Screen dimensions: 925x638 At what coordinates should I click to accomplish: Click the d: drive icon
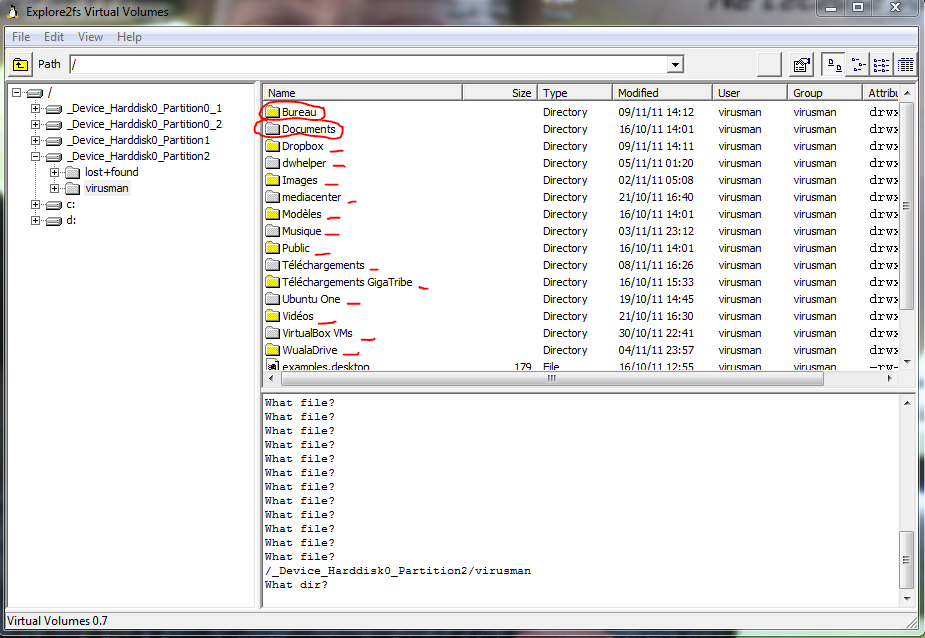click(x=54, y=221)
